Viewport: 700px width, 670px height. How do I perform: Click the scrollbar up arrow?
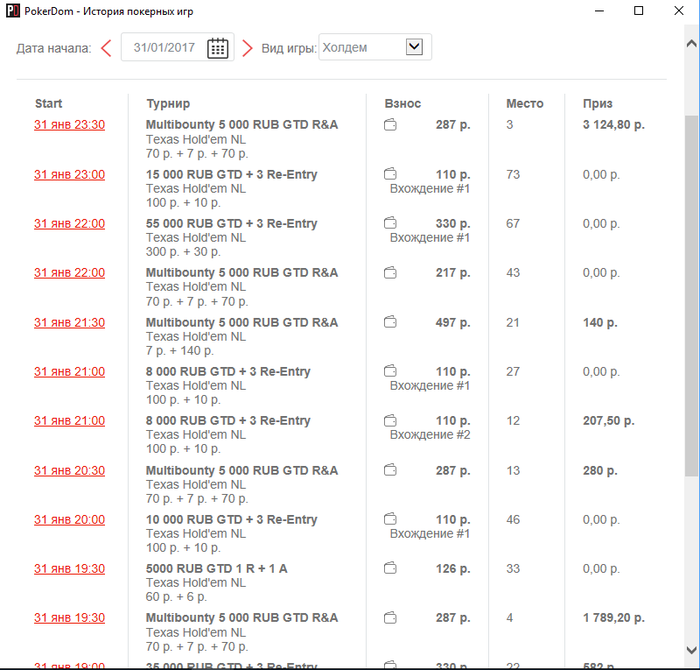691,44
